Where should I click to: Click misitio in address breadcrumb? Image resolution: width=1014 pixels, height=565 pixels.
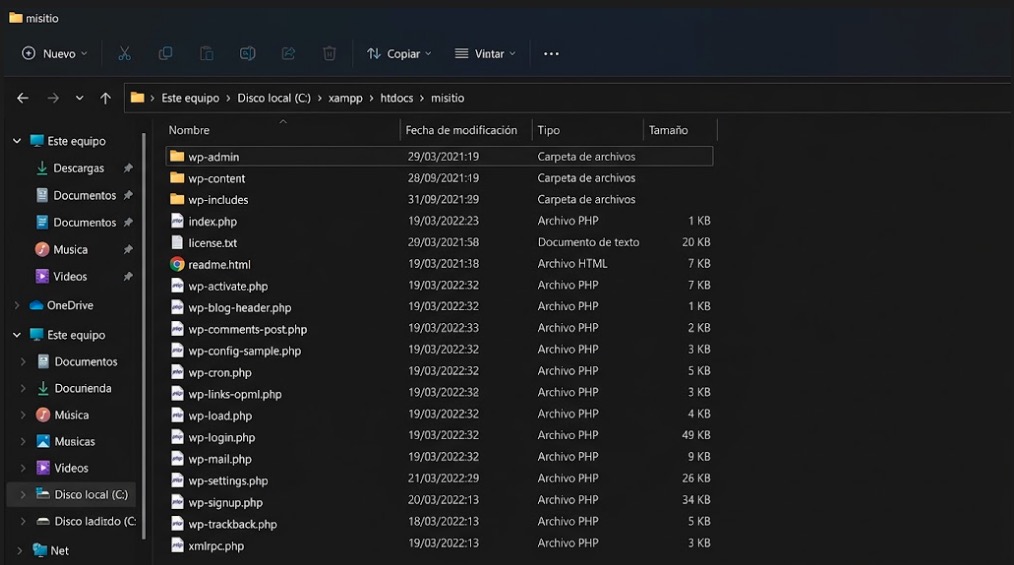pyautogui.click(x=448, y=98)
